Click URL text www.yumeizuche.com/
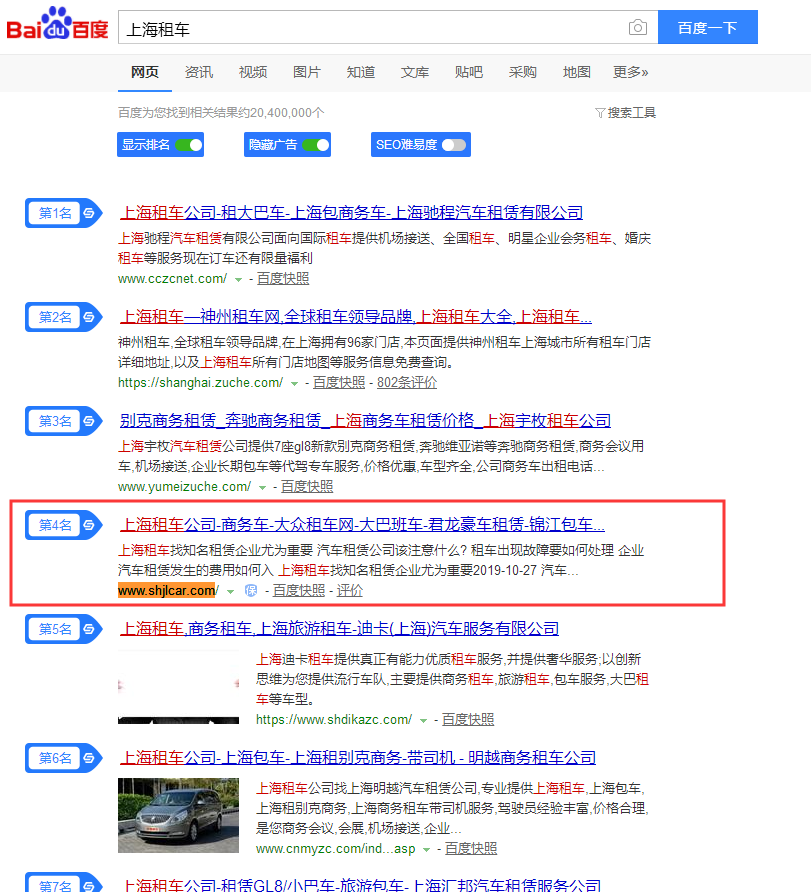 point(184,487)
